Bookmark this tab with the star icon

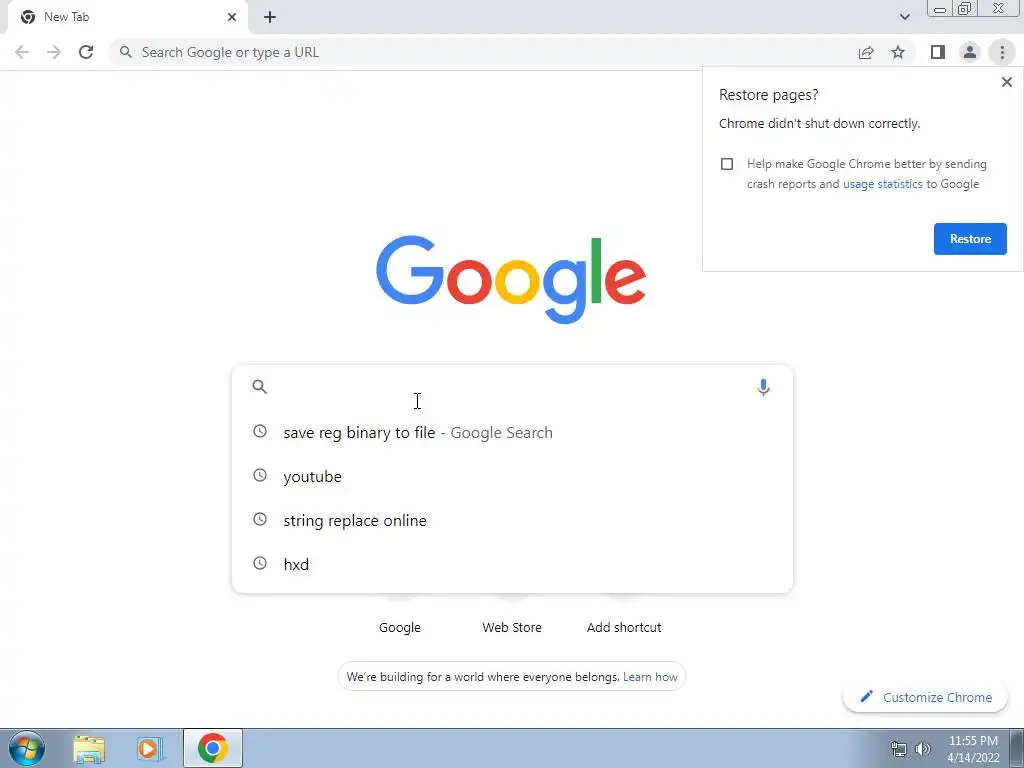(898, 52)
